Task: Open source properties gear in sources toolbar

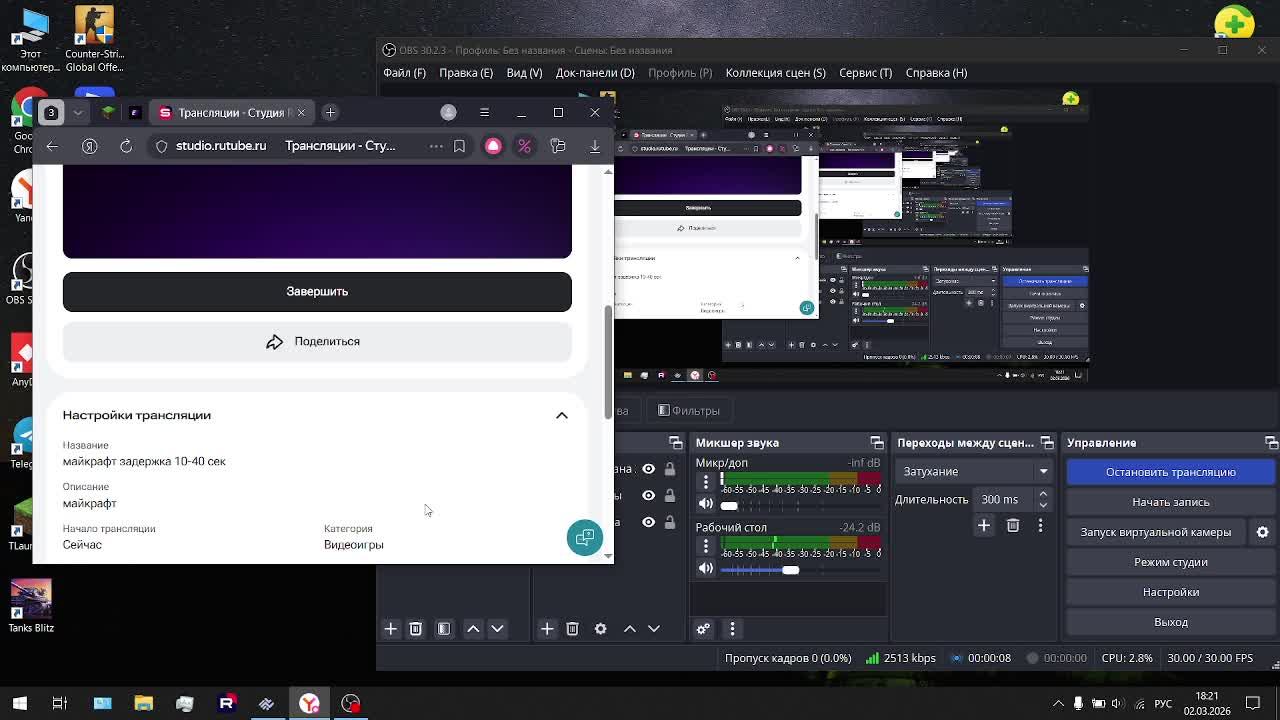Action: point(600,629)
